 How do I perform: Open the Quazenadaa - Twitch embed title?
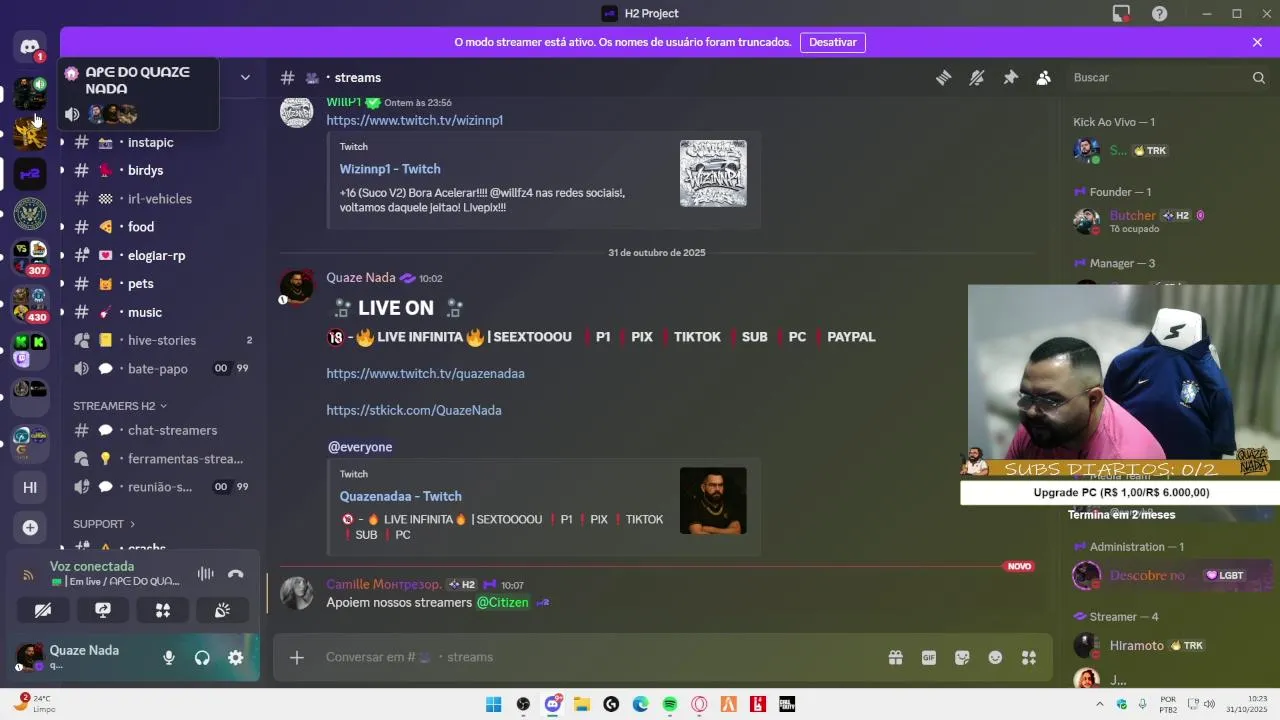tap(400, 496)
